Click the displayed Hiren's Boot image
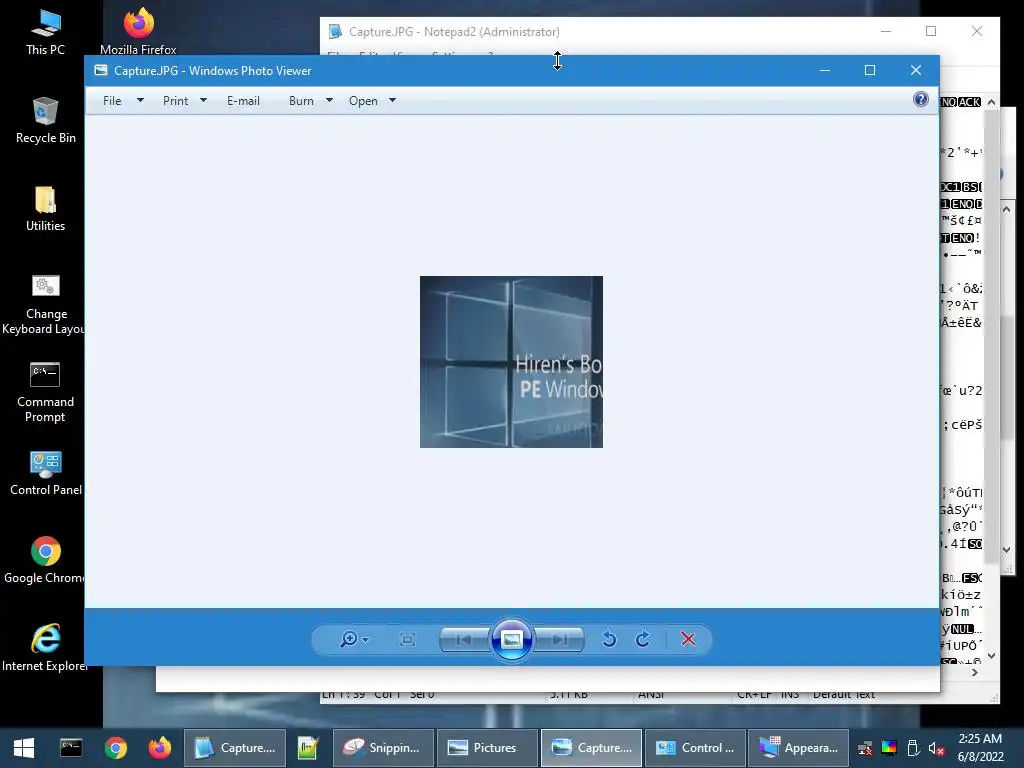 [x=511, y=362]
